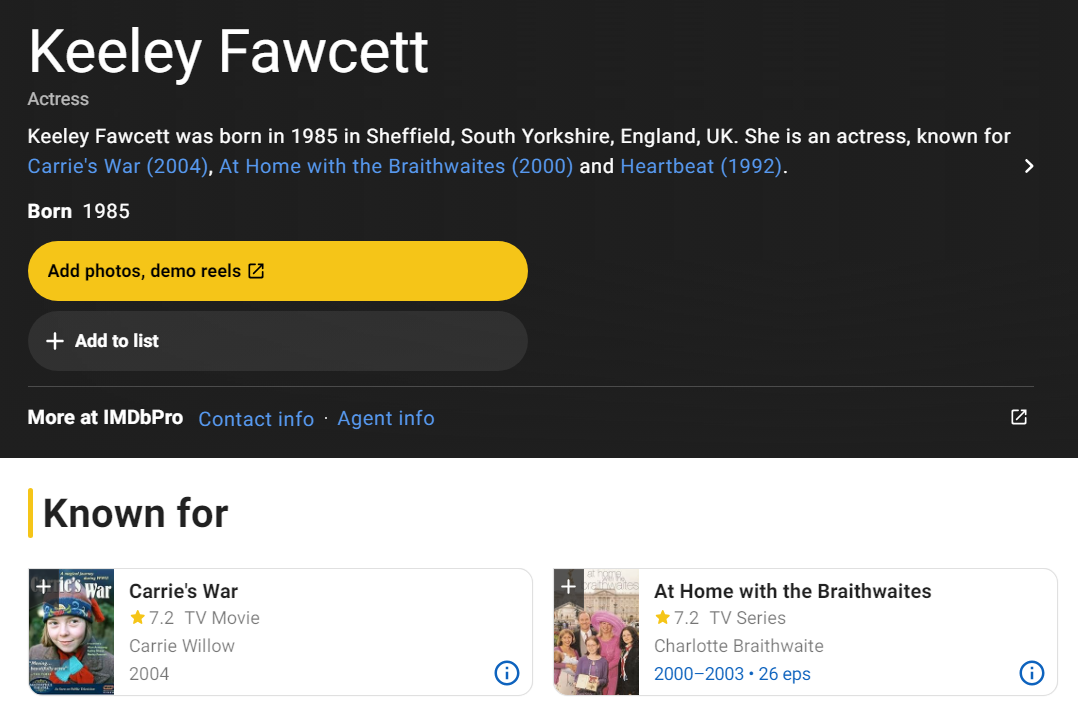Expand biography with the right chevron
1078x708 pixels.
[x=1029, y=166]
